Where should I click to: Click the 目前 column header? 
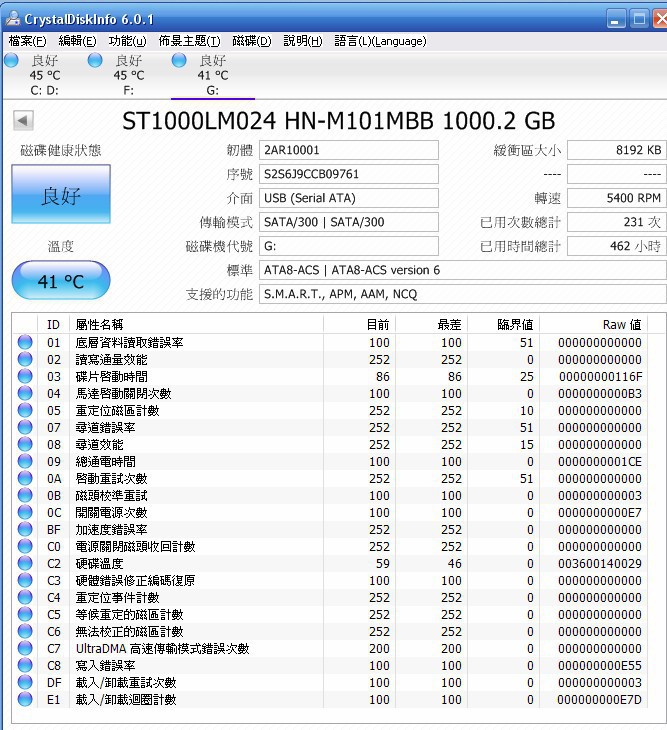pos(359,324)
